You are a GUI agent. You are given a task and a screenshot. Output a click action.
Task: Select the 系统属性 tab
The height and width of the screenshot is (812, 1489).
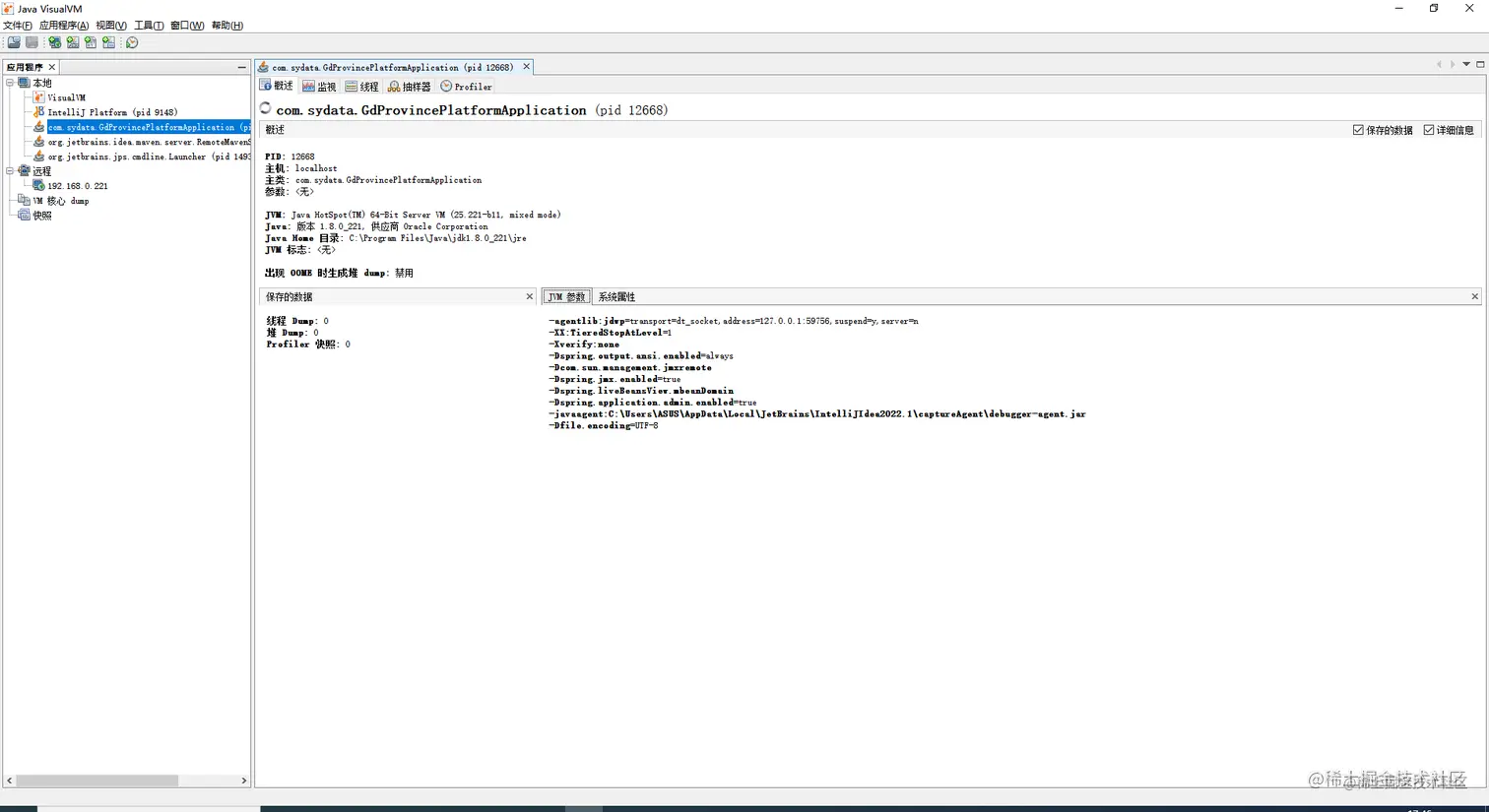(616, 296)
